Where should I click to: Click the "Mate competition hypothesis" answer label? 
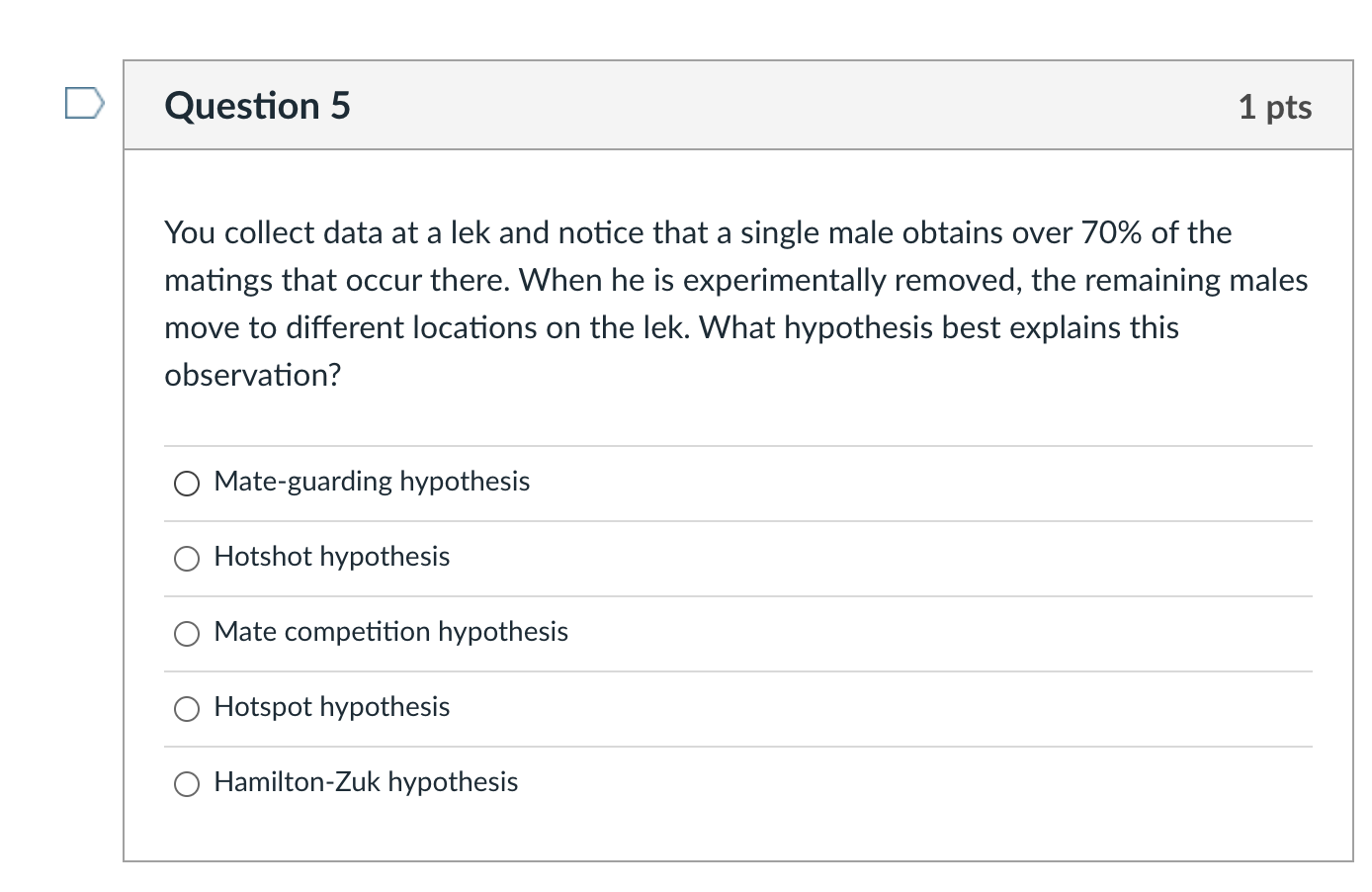tap(390, 632)
